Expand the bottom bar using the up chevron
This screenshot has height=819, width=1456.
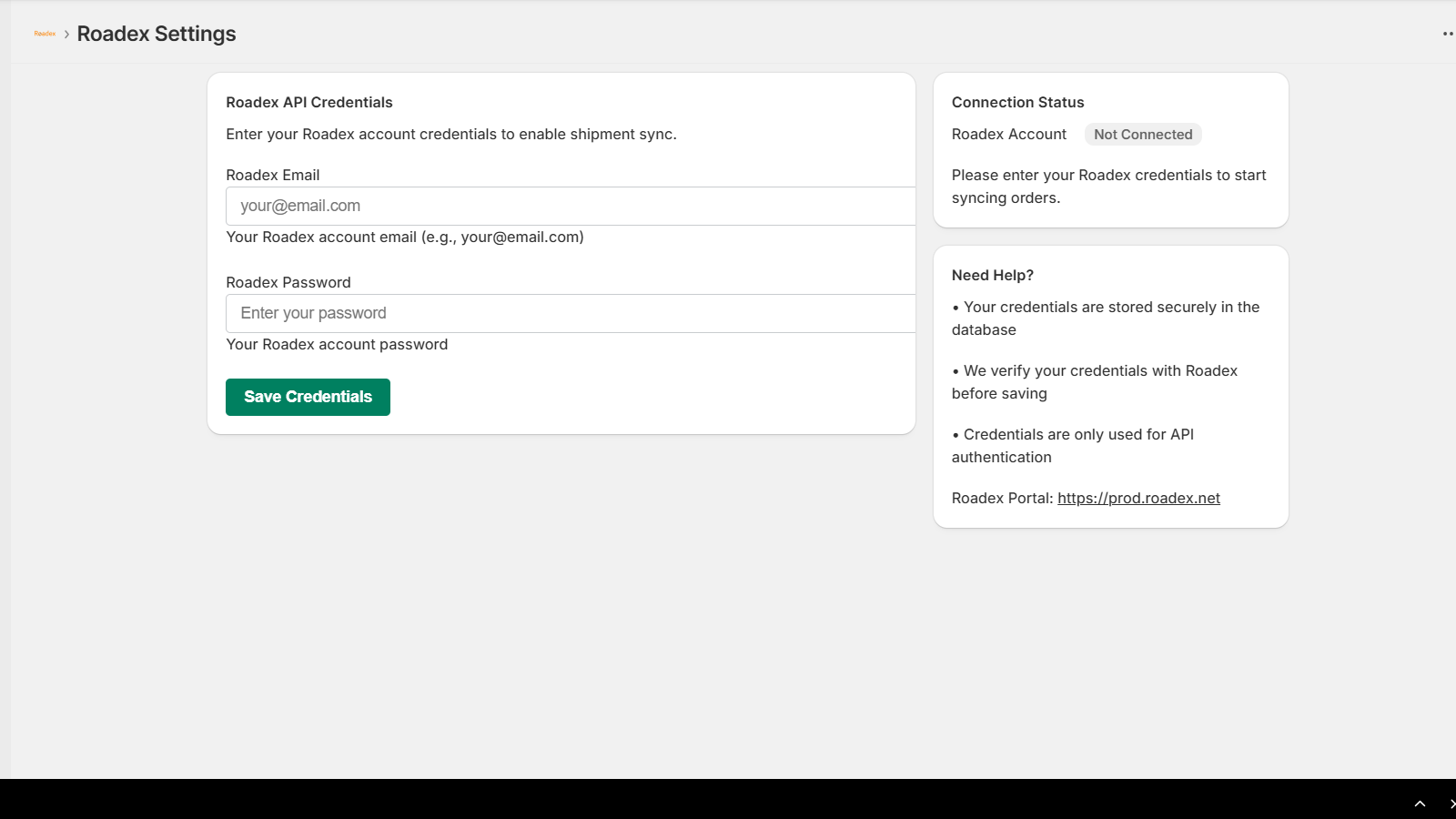1420,804
